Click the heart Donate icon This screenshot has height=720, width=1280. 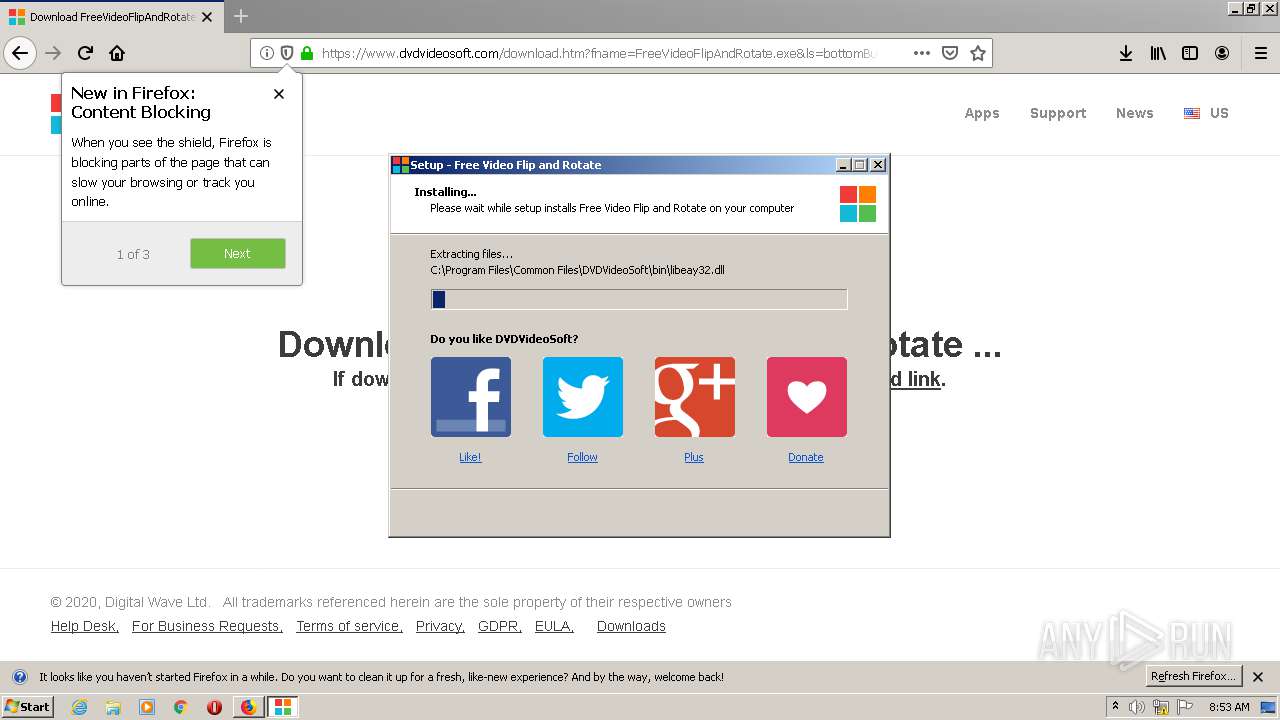(x=806, y=397)
